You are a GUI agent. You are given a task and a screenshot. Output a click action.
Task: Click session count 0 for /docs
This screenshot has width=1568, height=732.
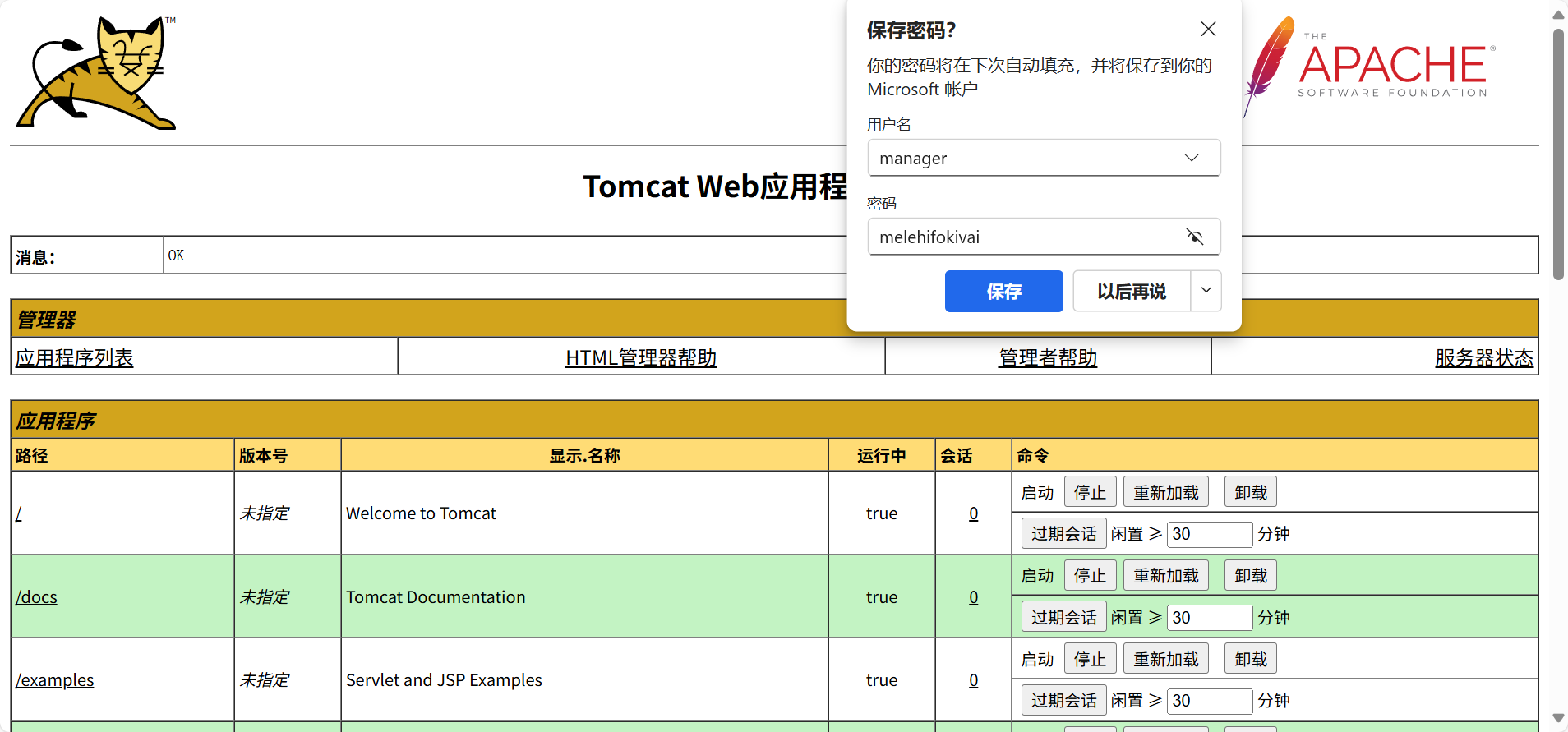pyautogui.click(x=973, y=596)
